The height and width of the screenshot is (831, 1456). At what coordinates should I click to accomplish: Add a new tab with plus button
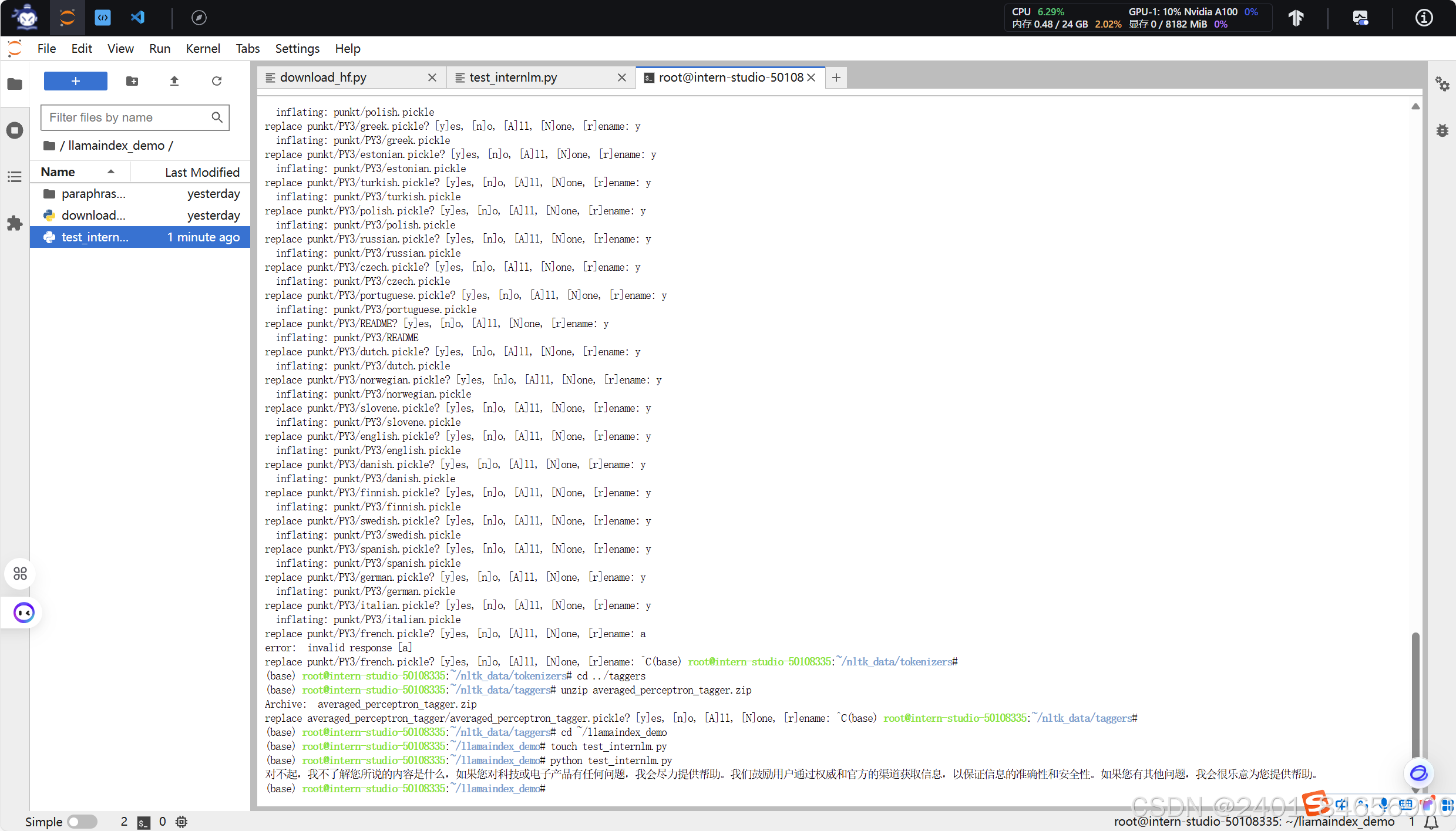[836, 78]
